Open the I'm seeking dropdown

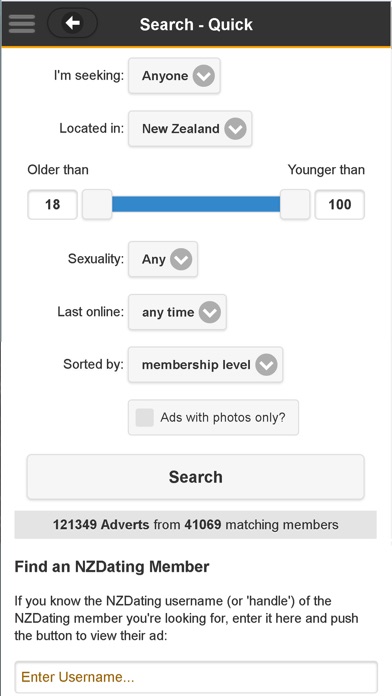click(x=174, y=76)
